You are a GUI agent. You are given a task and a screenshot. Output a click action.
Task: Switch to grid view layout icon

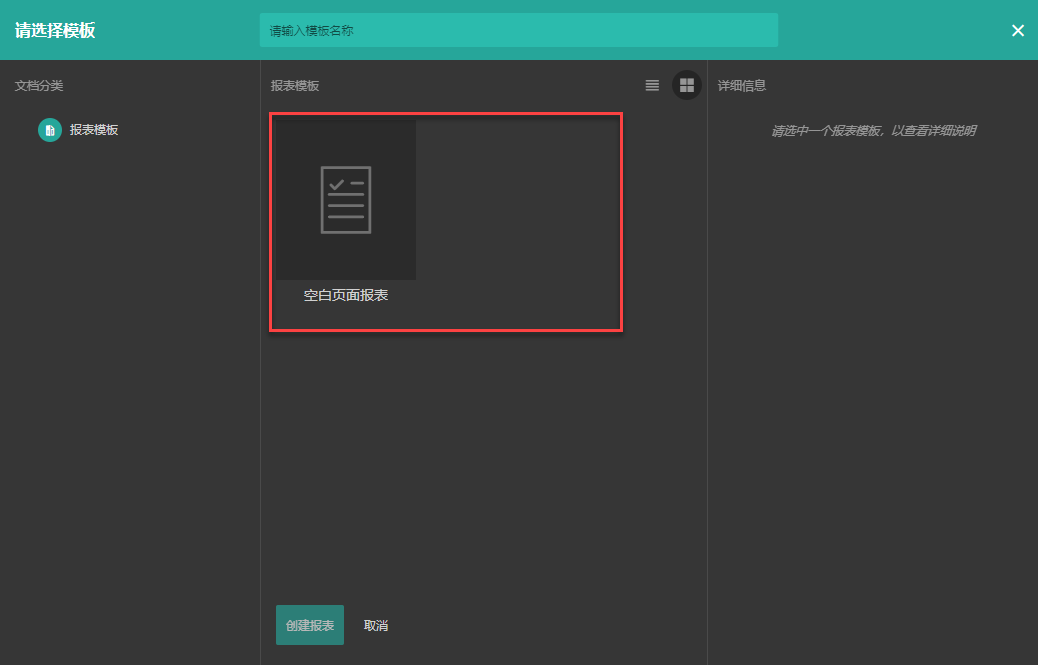coord(687,85)
